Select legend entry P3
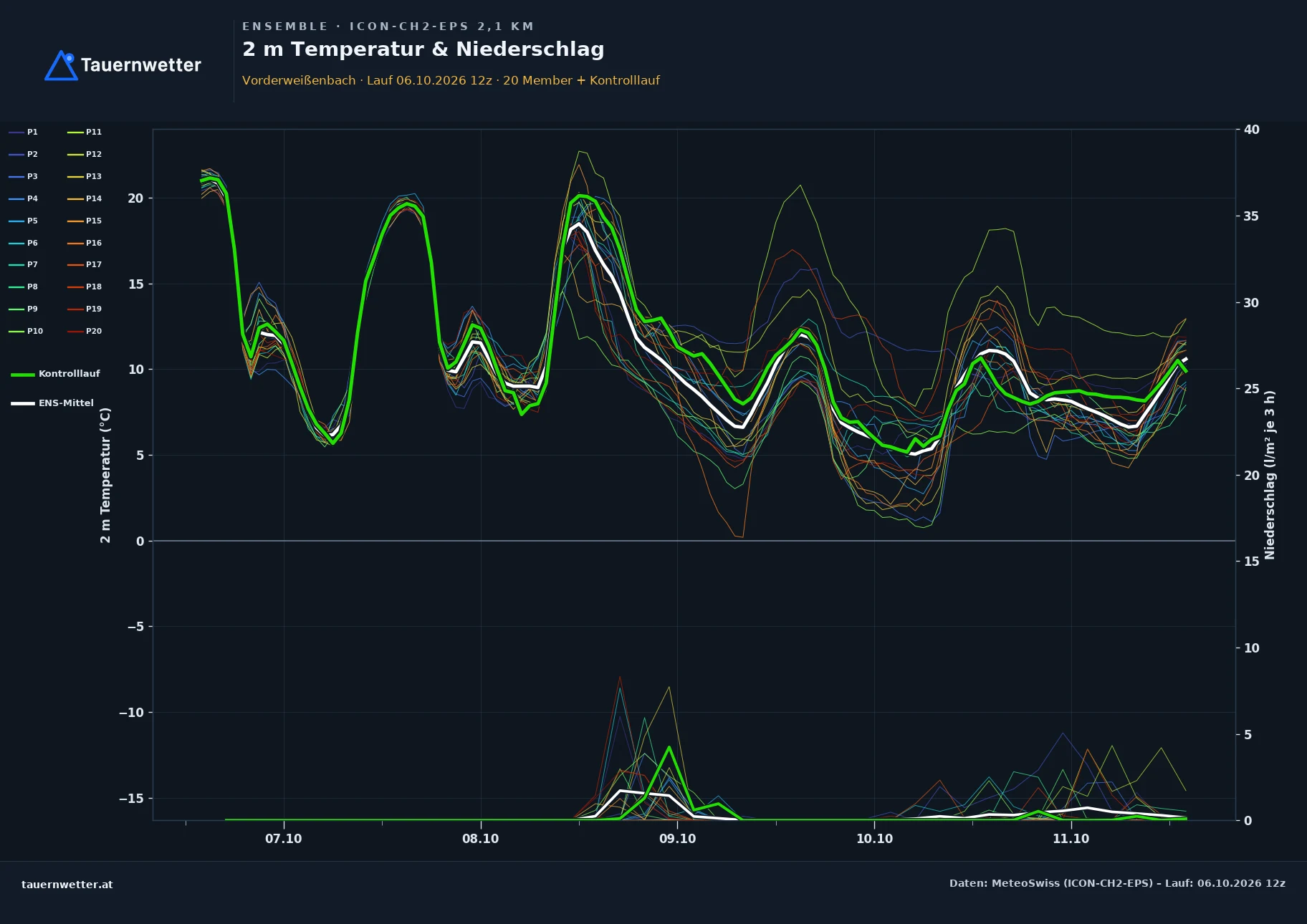This screenshot has width=1307, height=924. (24, 177)
